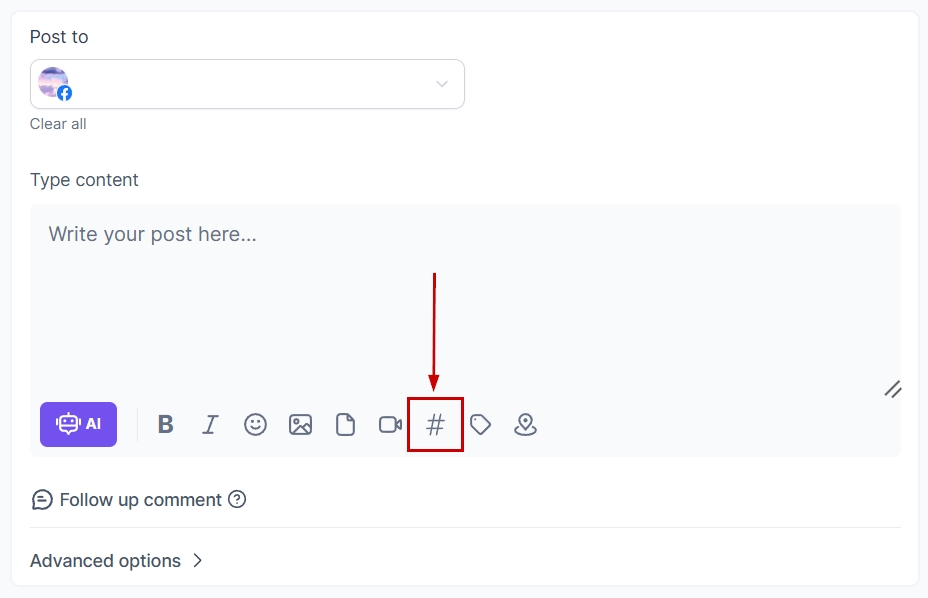Click the add image icon

(300, 425)
